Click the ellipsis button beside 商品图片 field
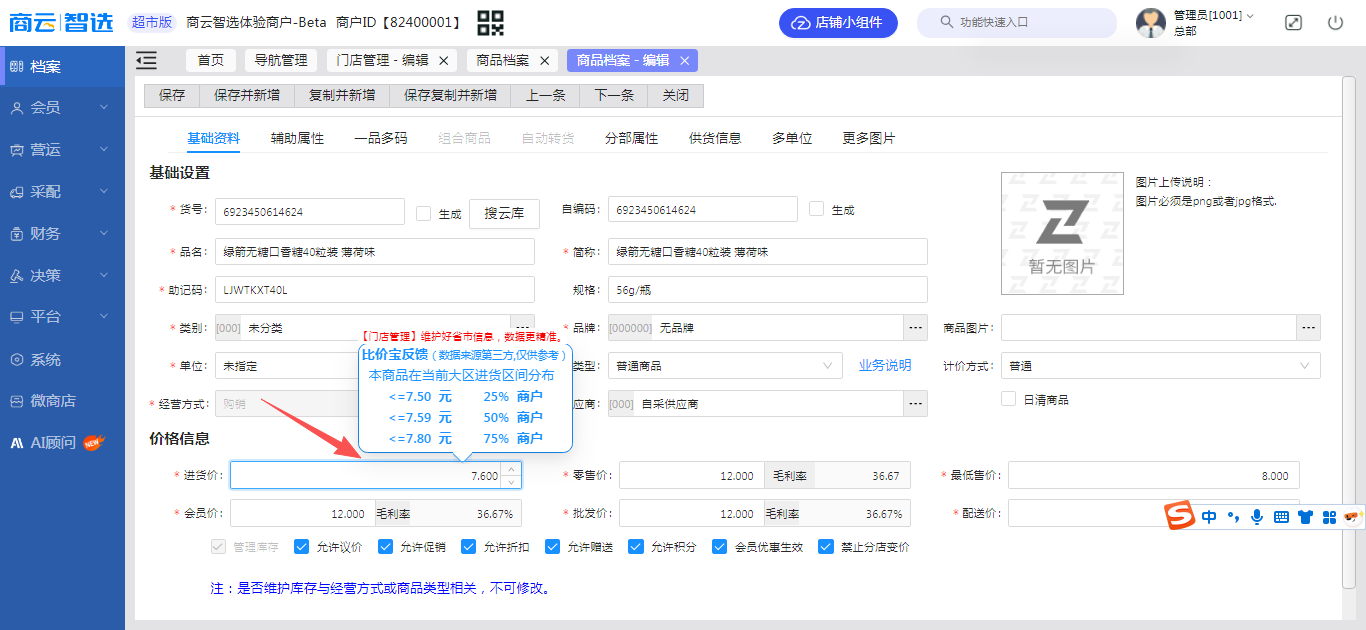 1308,328
